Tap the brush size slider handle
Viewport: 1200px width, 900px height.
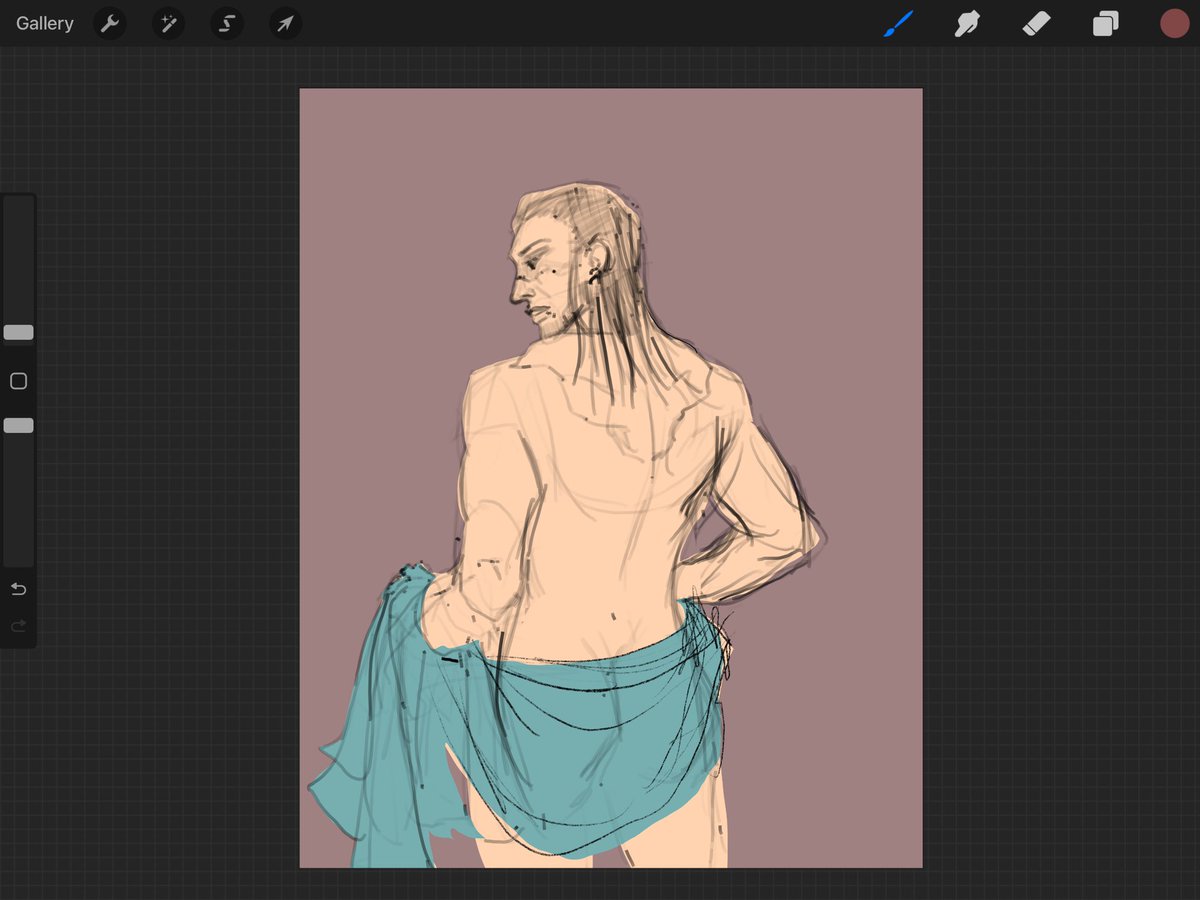[x=18, y=332]
